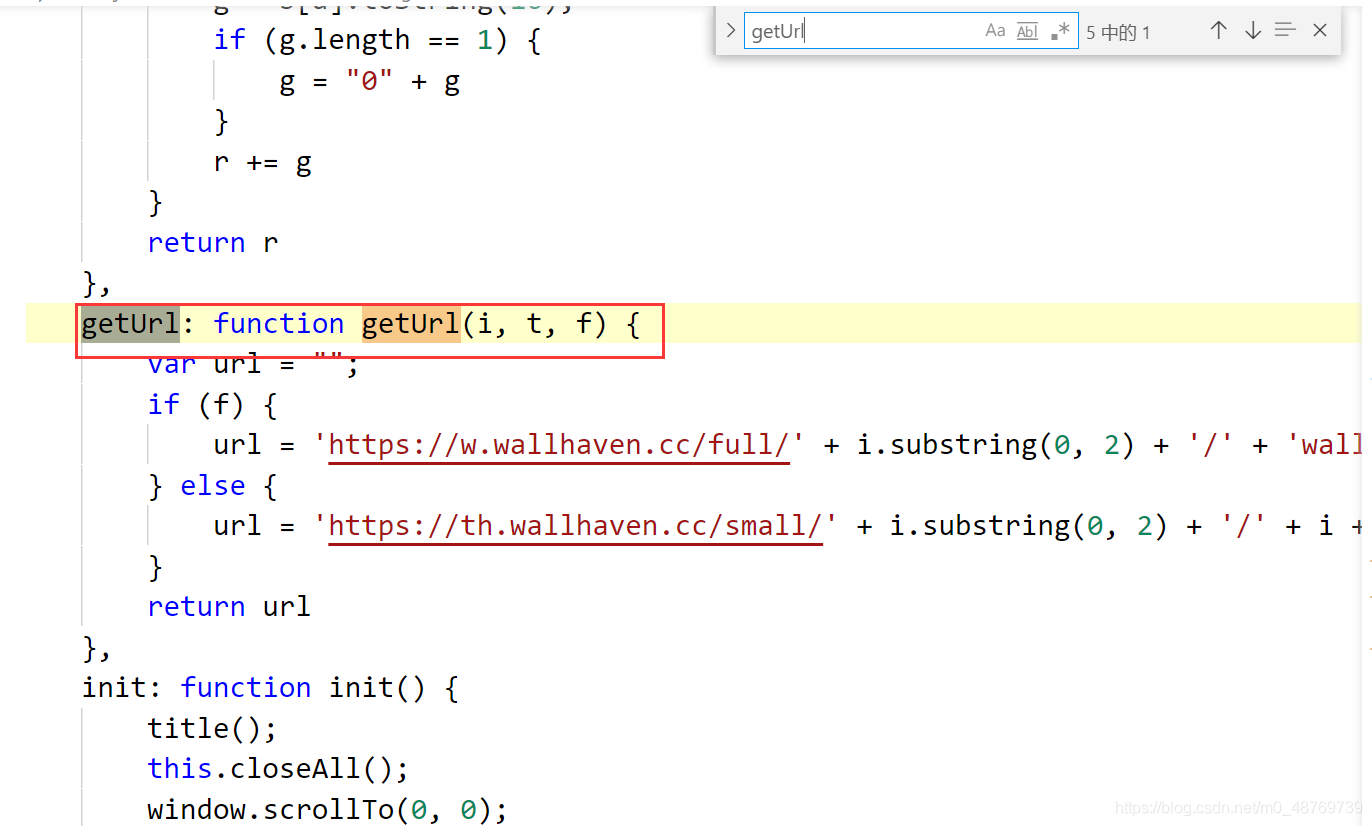Click the orange-highlighted getUrl function name
The image size is (1372, 826).
pos(411,324)
